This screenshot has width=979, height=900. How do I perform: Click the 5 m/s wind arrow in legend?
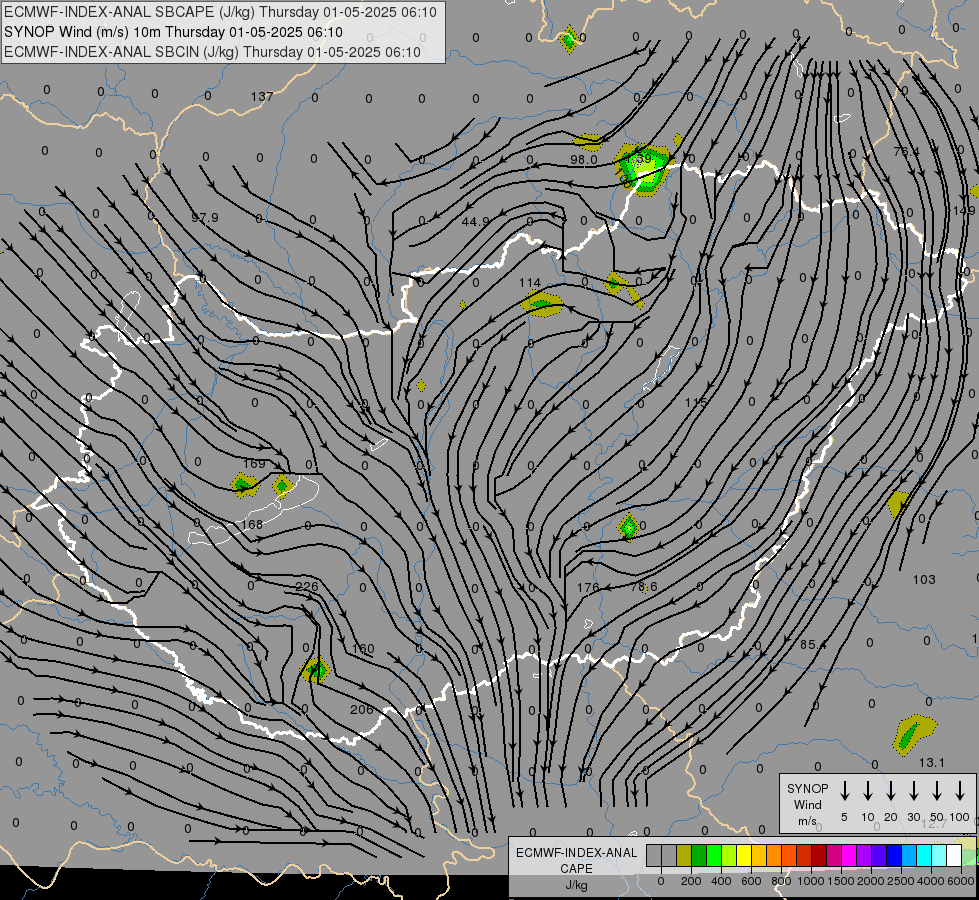point(844,791)
